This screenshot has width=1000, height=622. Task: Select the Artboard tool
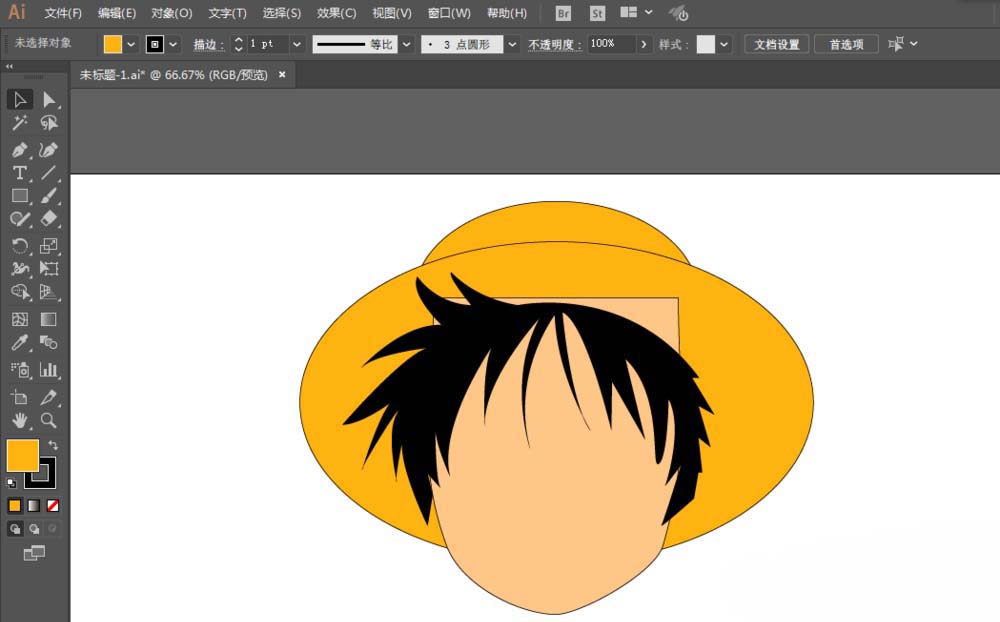(x=20, y=397)
